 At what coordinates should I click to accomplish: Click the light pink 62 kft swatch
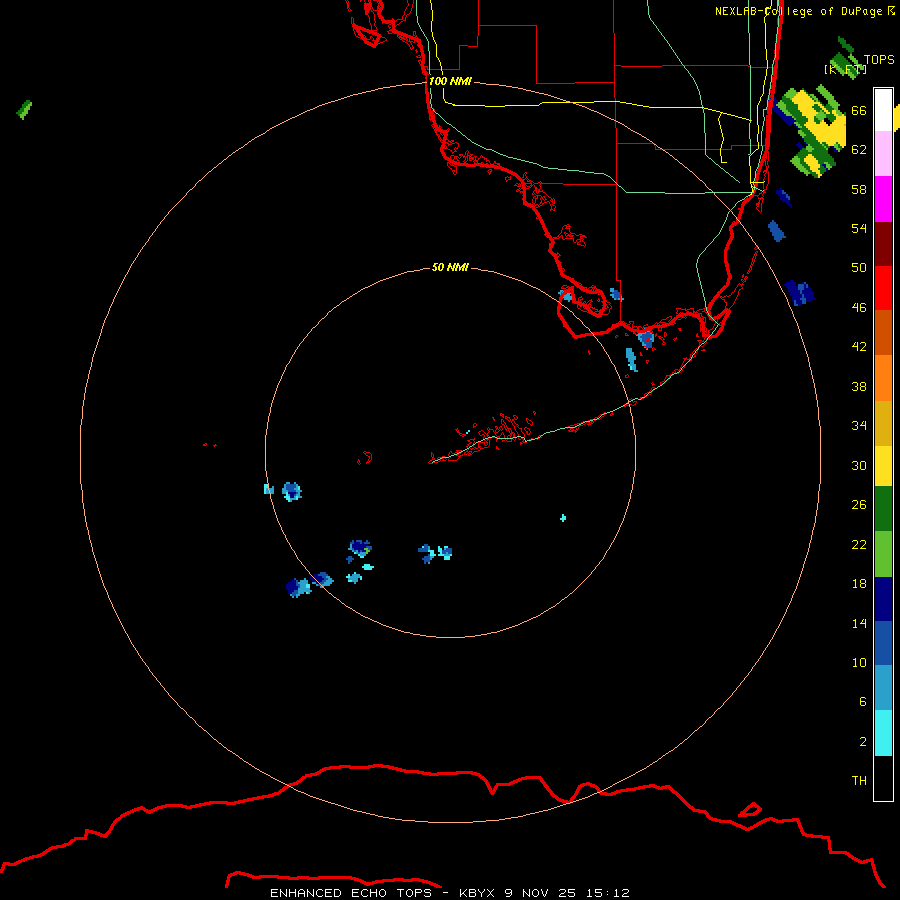[883, 153]
